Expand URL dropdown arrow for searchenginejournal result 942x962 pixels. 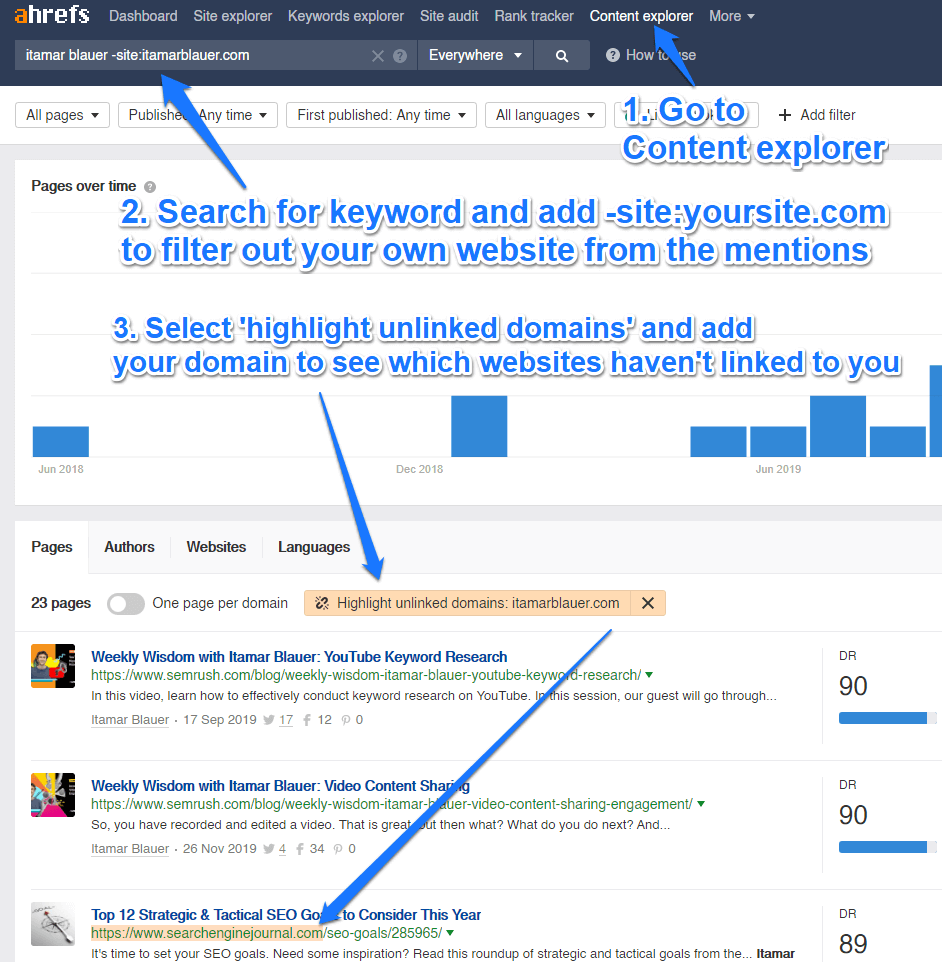coord(450,933)
